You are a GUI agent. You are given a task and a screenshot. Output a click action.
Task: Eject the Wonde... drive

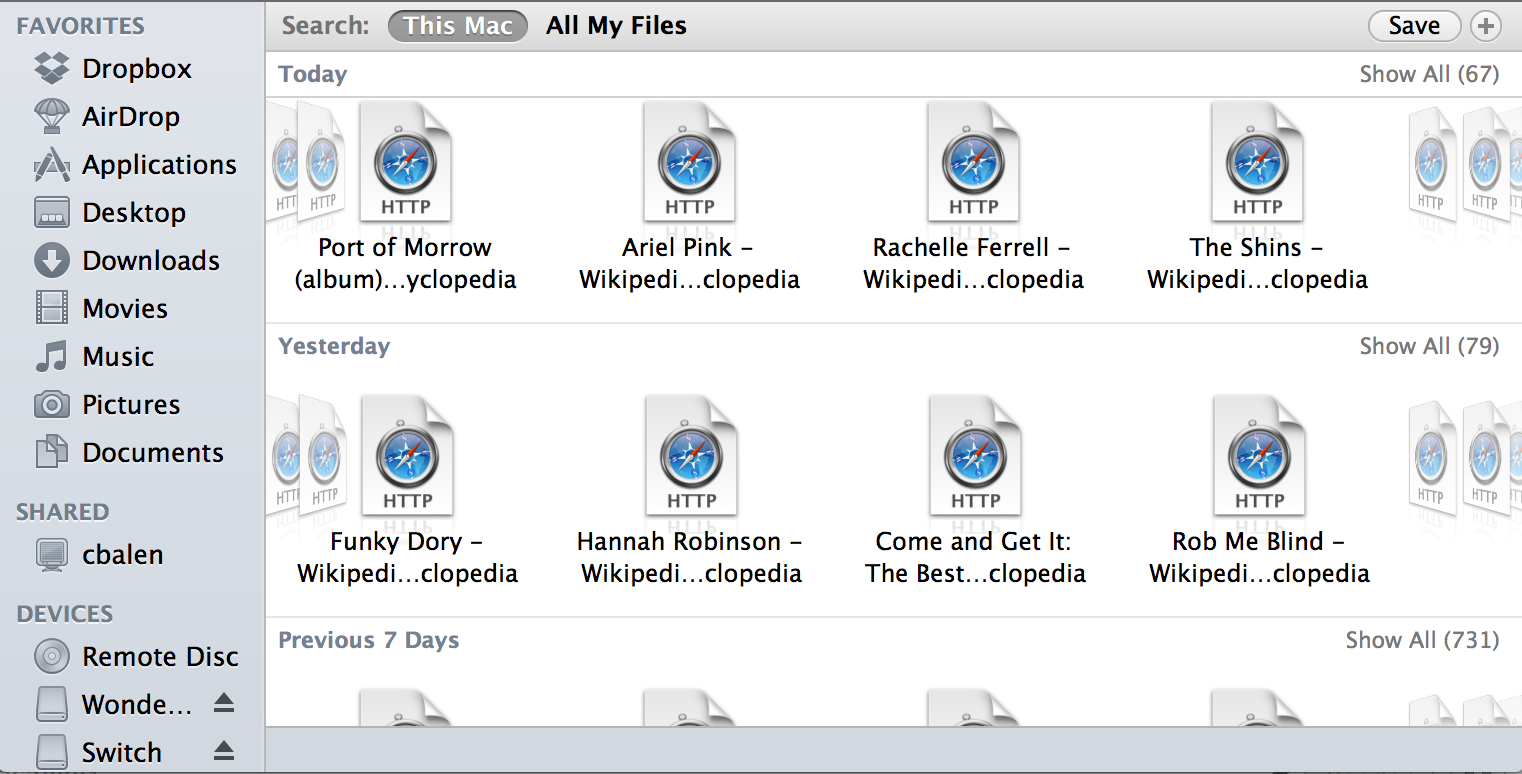tap(224, 704)
